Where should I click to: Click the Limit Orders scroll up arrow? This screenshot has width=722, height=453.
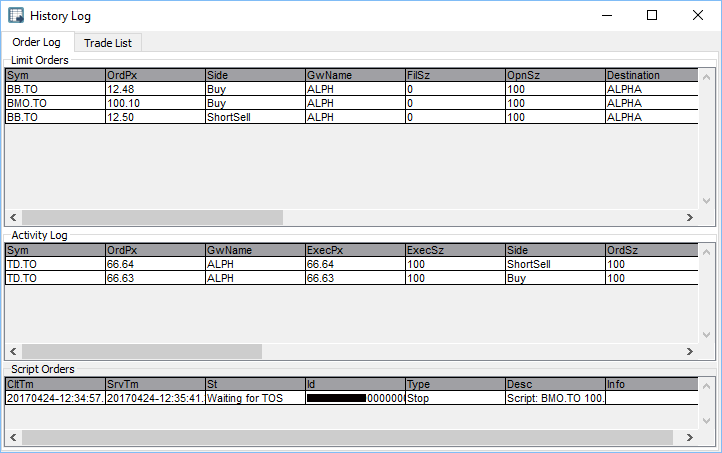(x=707, y=76)
